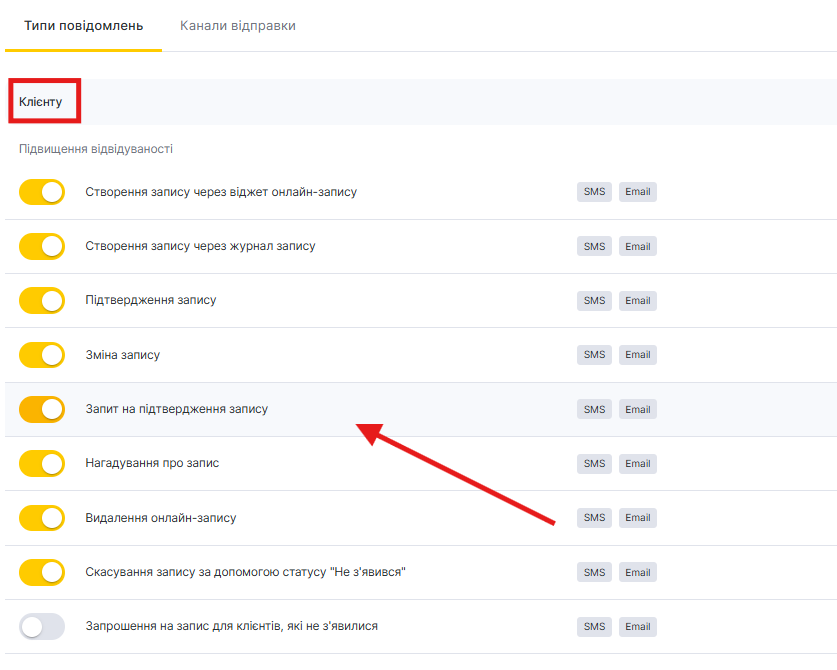Select Email badge for Створення запису через журнал

(637, 247)
